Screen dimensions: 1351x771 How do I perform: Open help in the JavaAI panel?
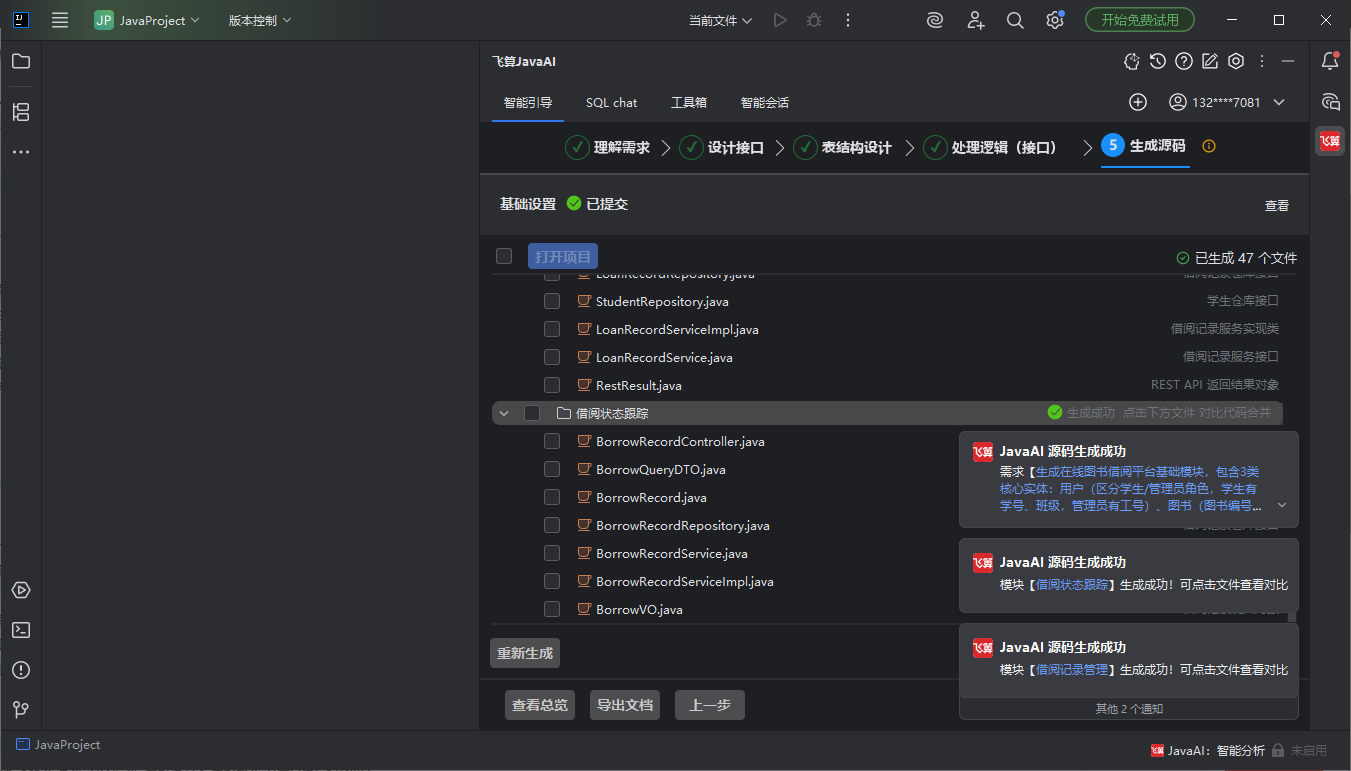1184,61
